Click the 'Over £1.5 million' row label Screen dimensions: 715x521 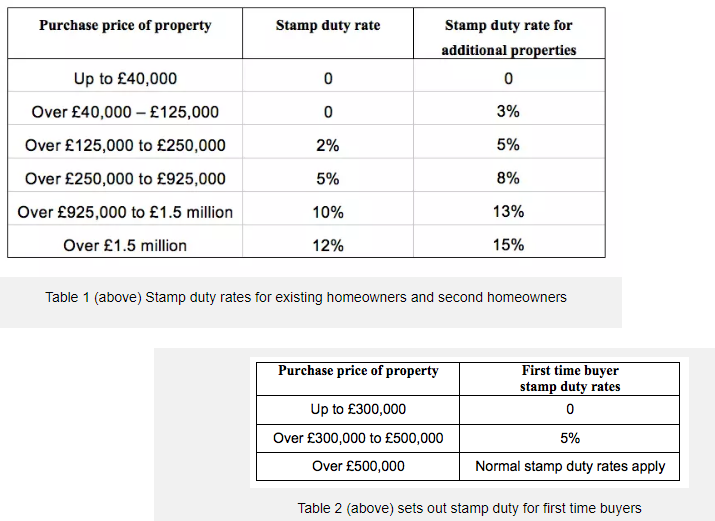125,245
